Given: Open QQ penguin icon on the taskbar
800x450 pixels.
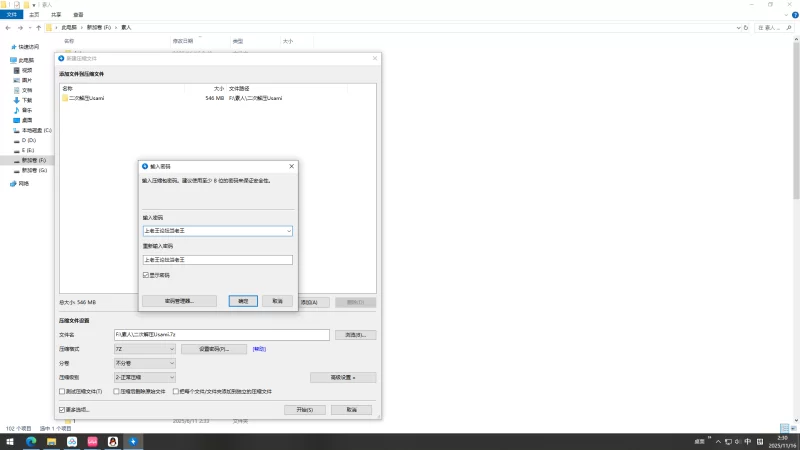Looking at the screenshot, I should pyautogui.click(x=113, y=442).
